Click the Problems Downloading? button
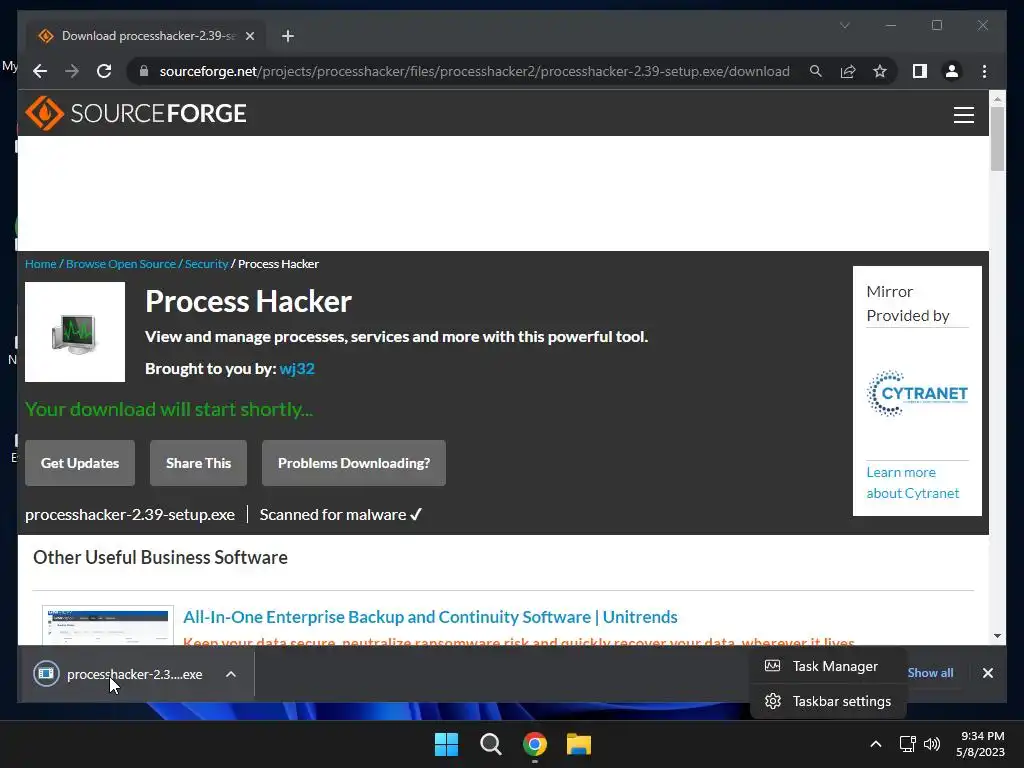This screenshot has width=1024, height=768. 354,463
